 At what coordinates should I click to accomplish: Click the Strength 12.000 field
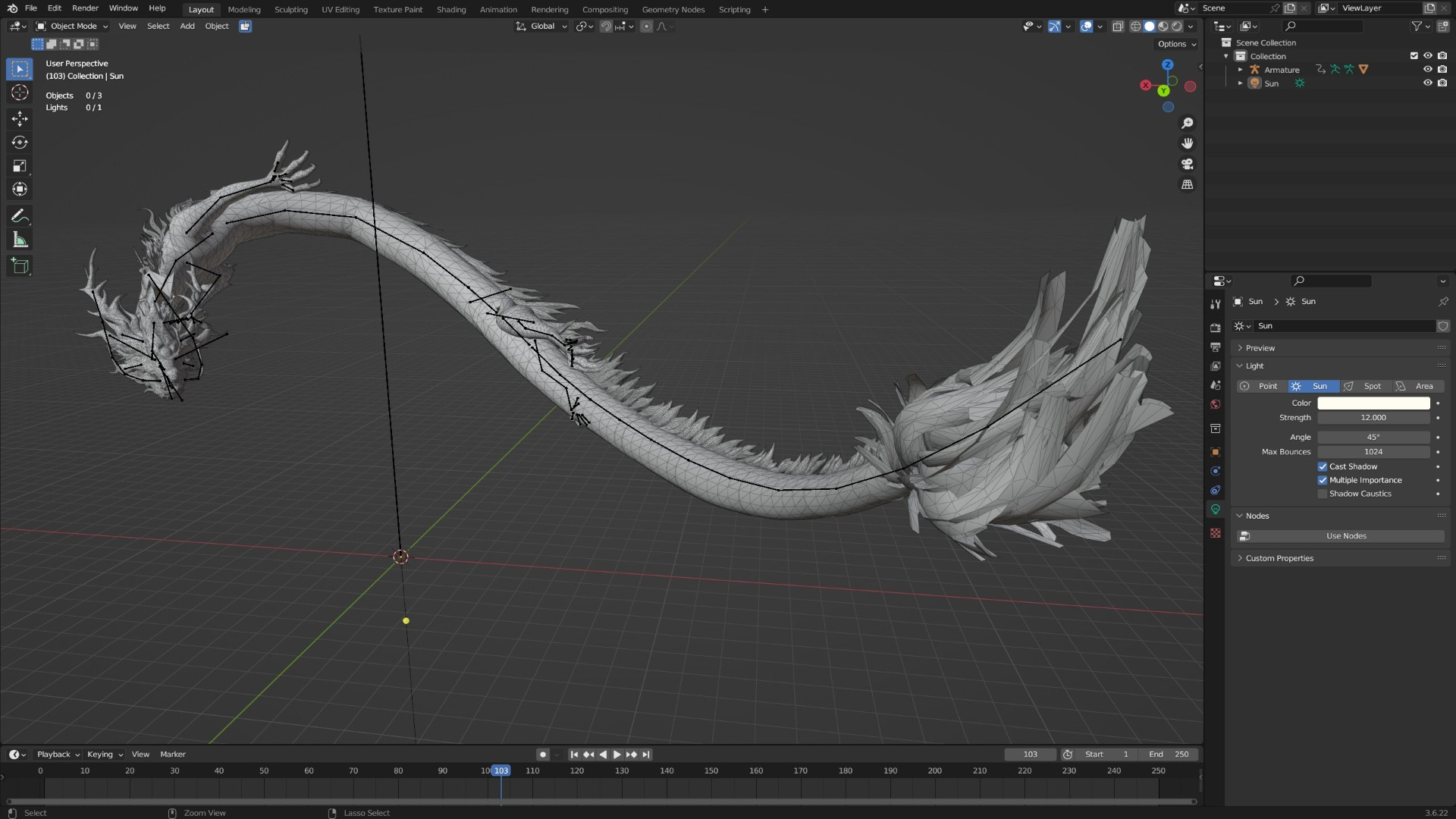[1373, 418]
